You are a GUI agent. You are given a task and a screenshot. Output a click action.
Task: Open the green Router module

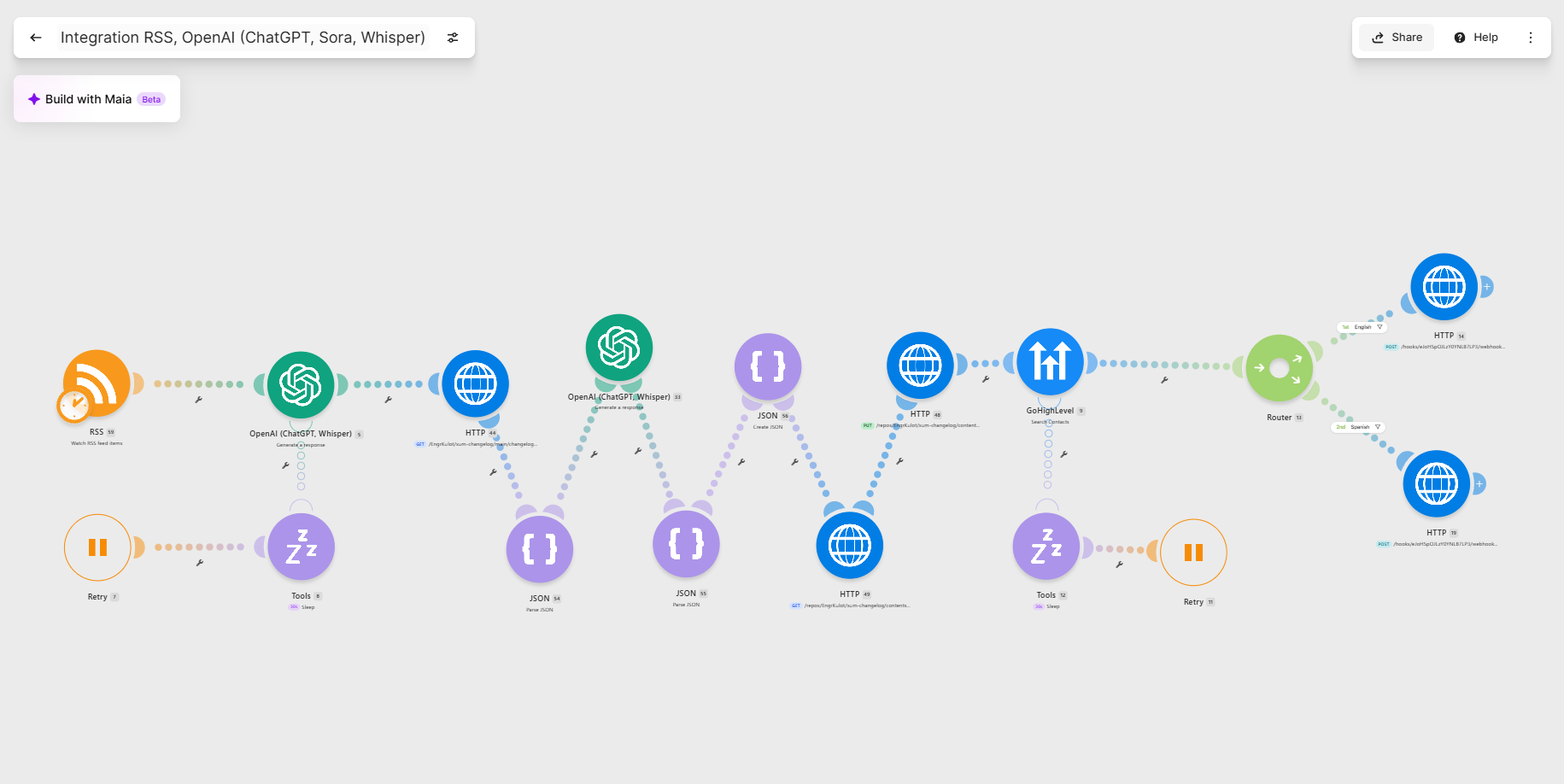click(1280, 368)
